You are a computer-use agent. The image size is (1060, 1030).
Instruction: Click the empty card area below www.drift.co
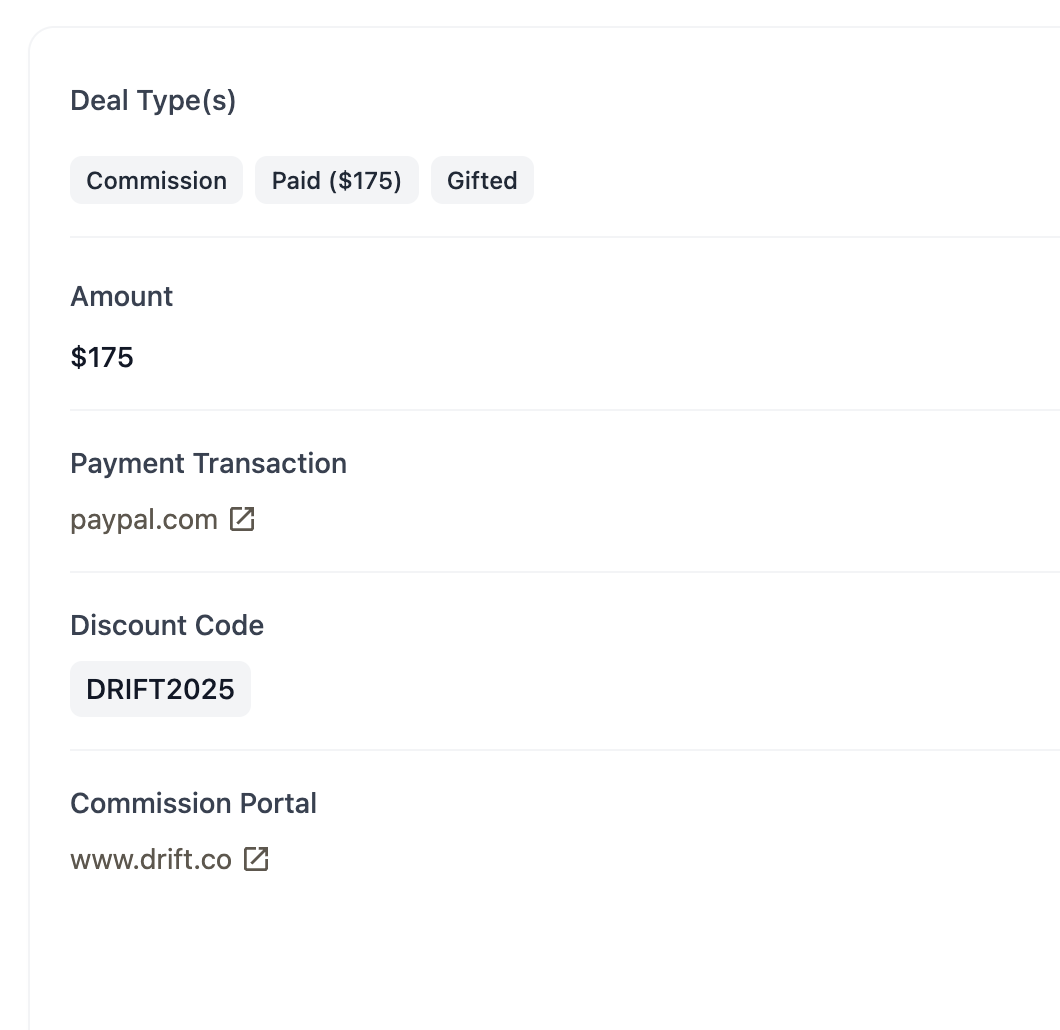pos(545,953)
